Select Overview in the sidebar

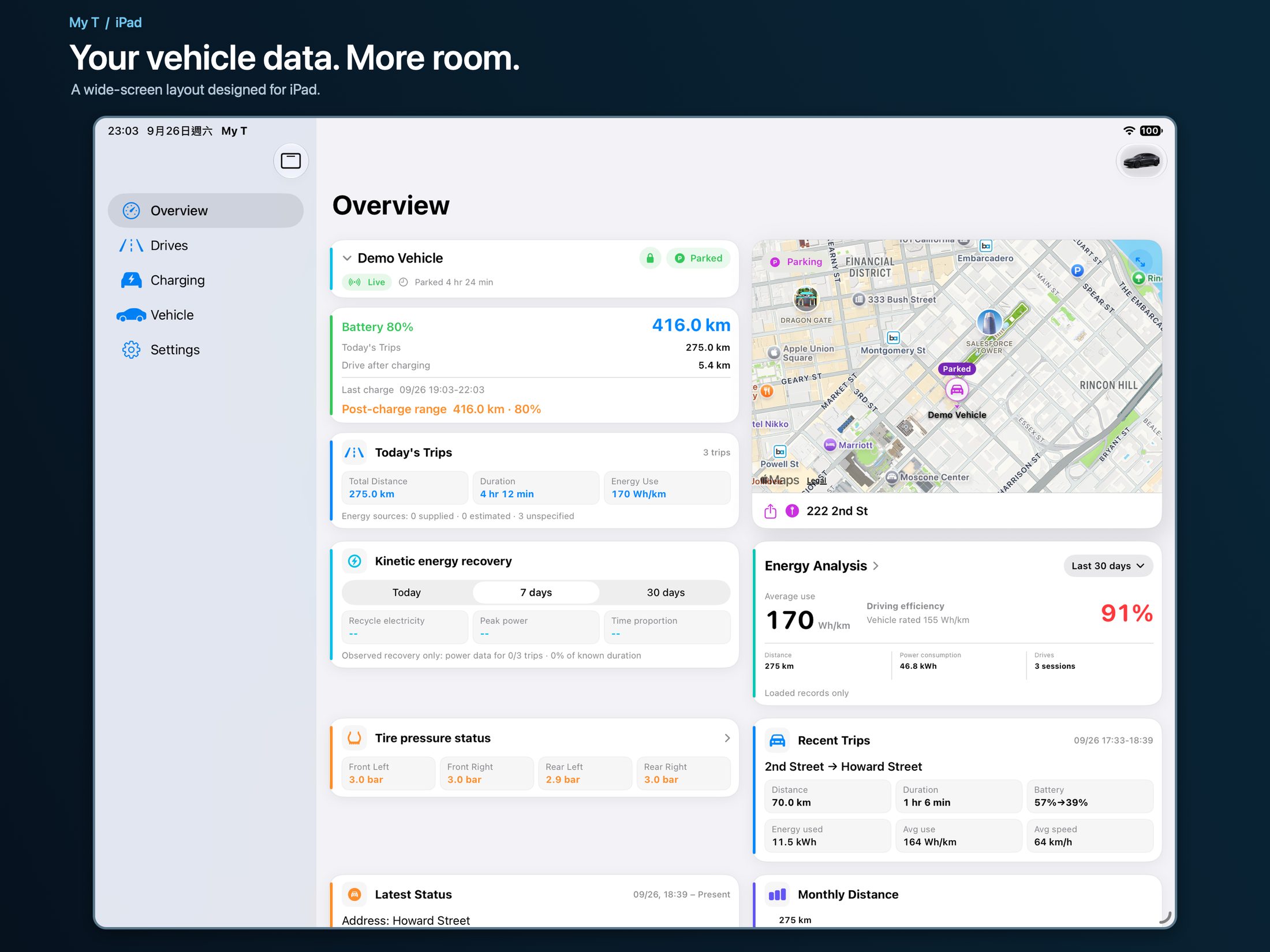(x=206, y=211)
